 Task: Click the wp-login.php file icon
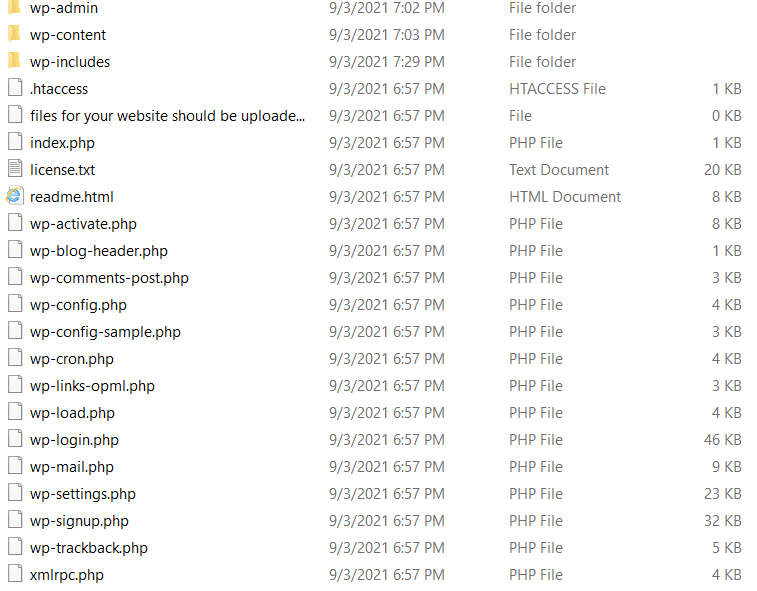pos(15,439)
